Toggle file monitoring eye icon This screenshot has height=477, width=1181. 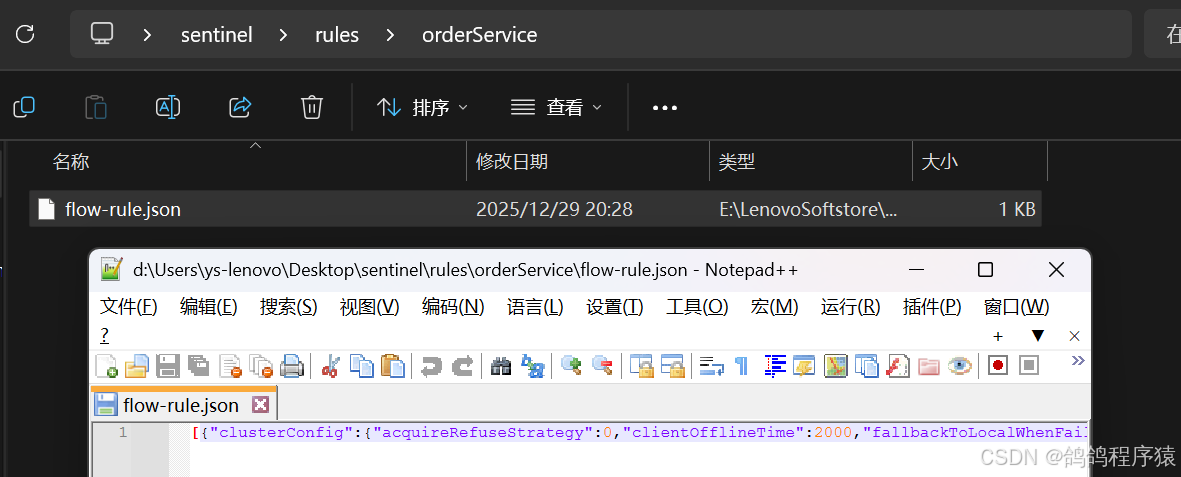pos(960,366)
